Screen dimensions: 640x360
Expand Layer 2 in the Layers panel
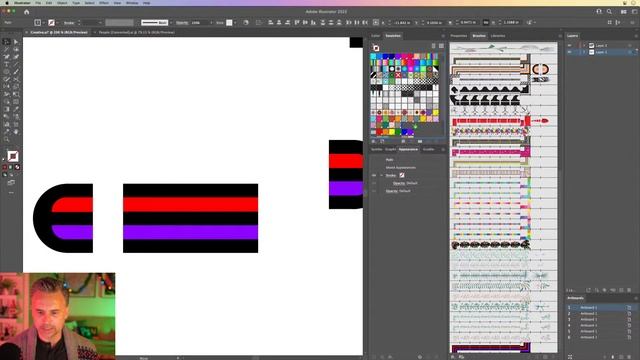584,45
